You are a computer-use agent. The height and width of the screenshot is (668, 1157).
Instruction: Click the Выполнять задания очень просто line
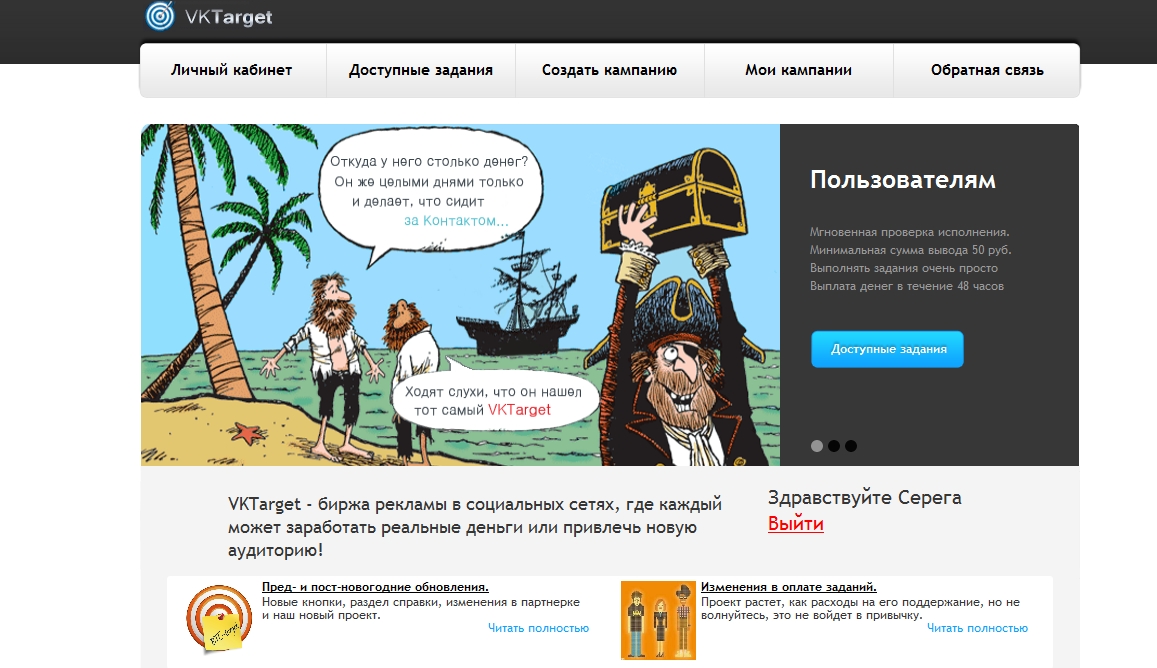pos(904,268)
